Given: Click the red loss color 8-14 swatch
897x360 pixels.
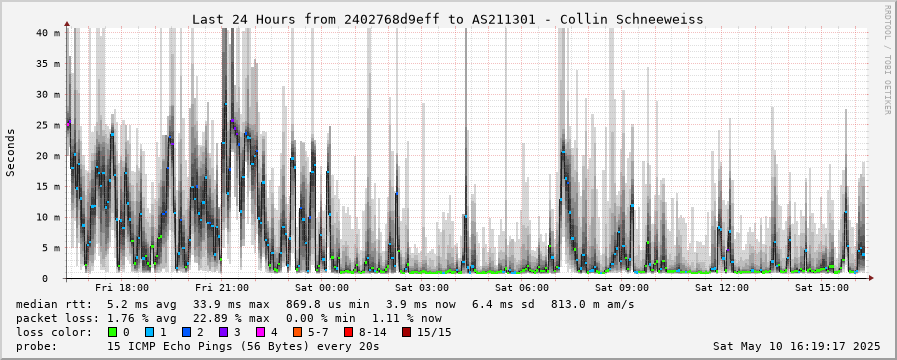Looking at the screenshot, I should pos(348,332).
